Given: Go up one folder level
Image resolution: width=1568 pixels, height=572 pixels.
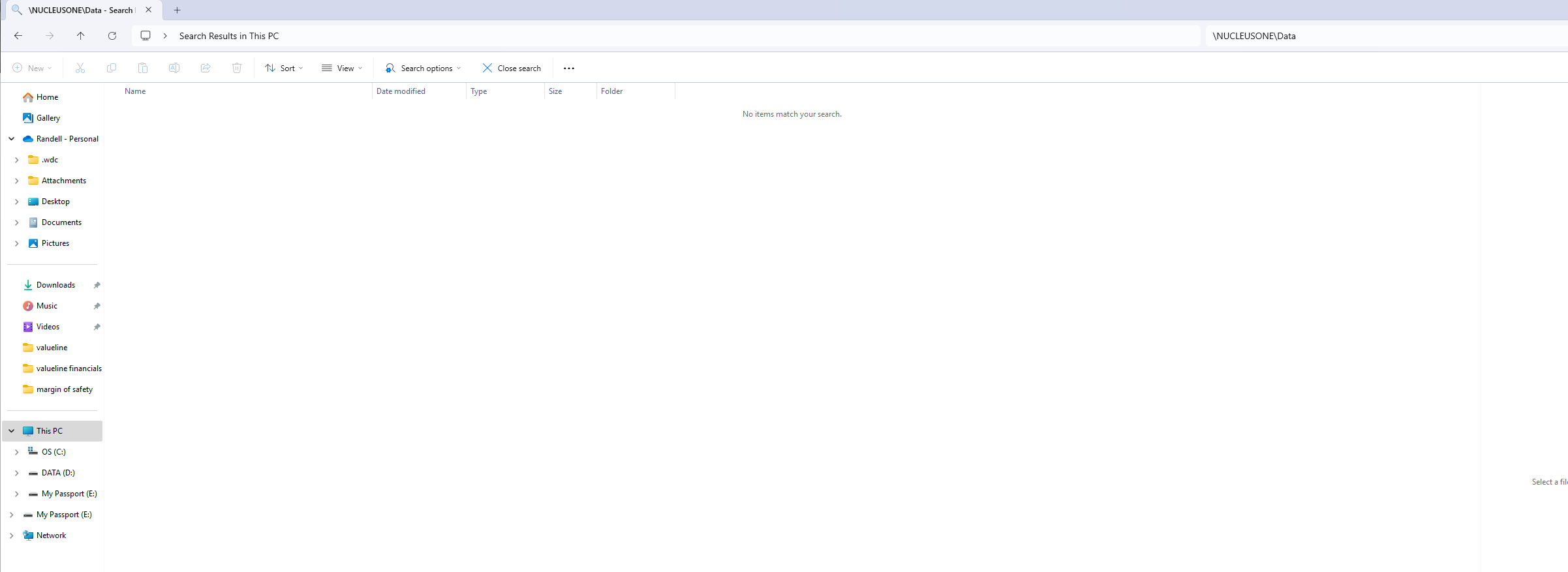Looking at the screenshot, I should (81, 36).
